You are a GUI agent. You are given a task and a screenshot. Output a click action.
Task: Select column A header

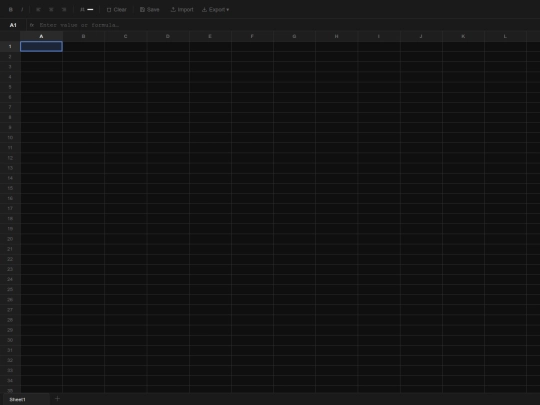click(x=41, y=36)
